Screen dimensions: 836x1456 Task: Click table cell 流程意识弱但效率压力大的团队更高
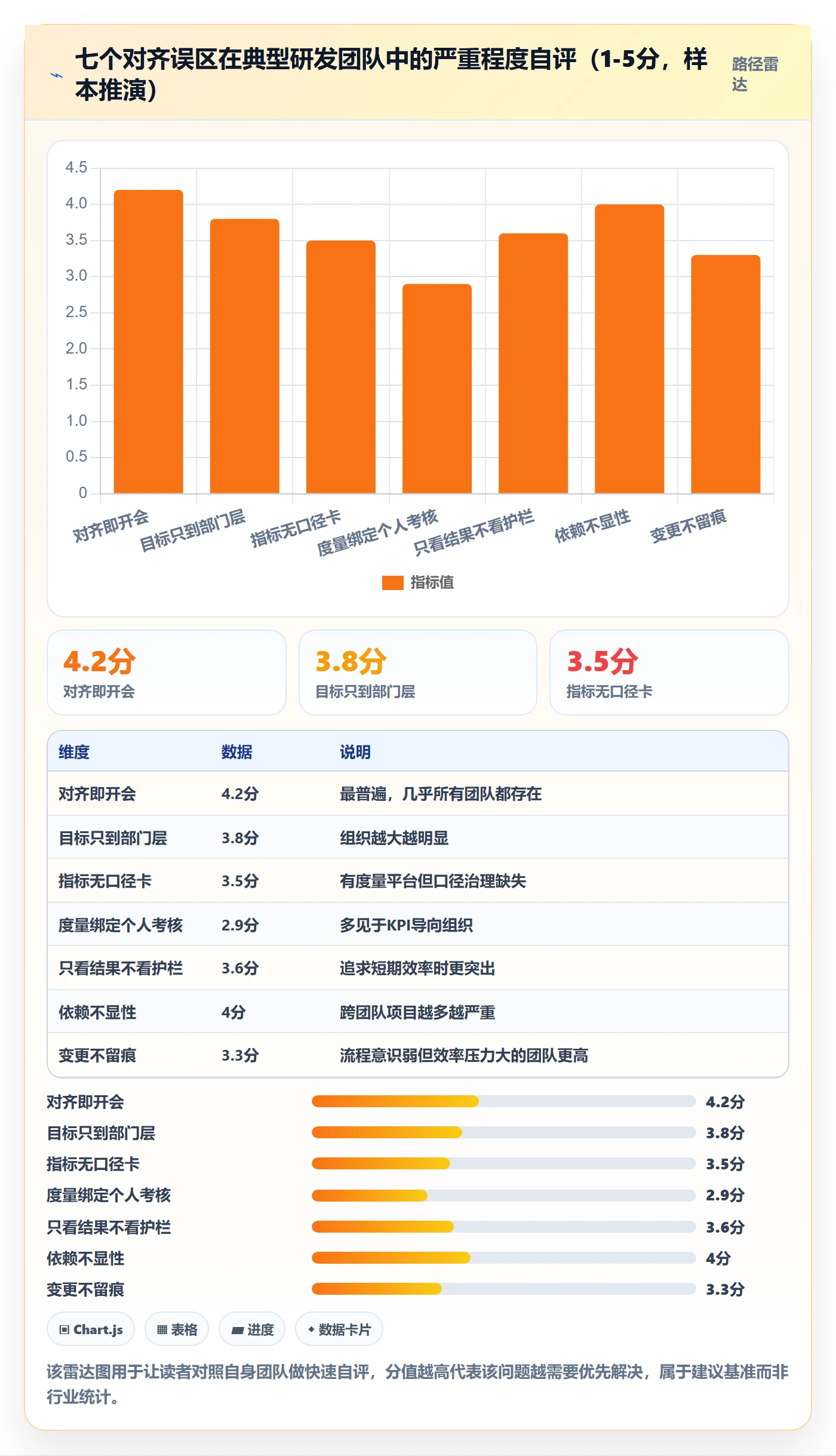pyautogui.click(x=464, y=1055)
